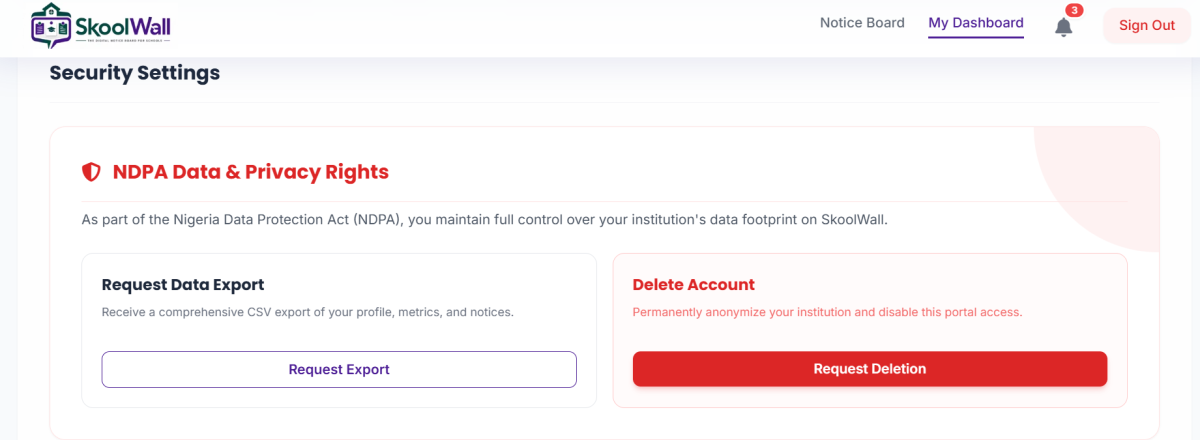Click the Request Export button

pyautogui.click(x=339, y=369)
